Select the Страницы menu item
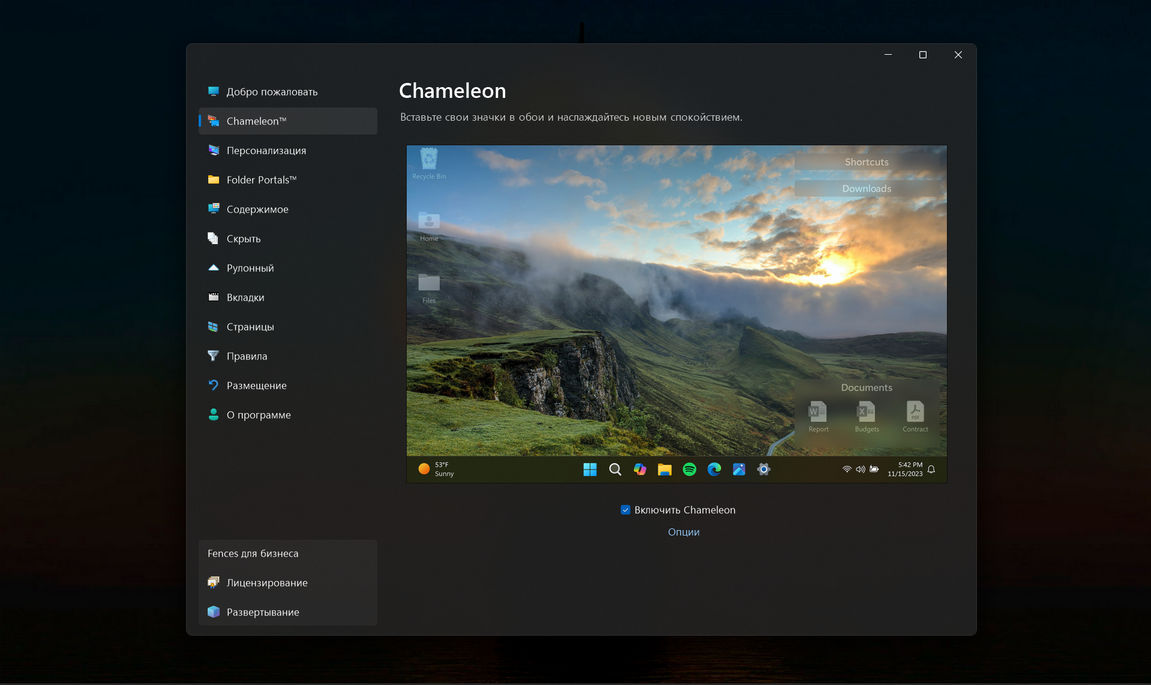Image resolution: width=1151 pixels, height=685 pixels. tap(250, 327)
